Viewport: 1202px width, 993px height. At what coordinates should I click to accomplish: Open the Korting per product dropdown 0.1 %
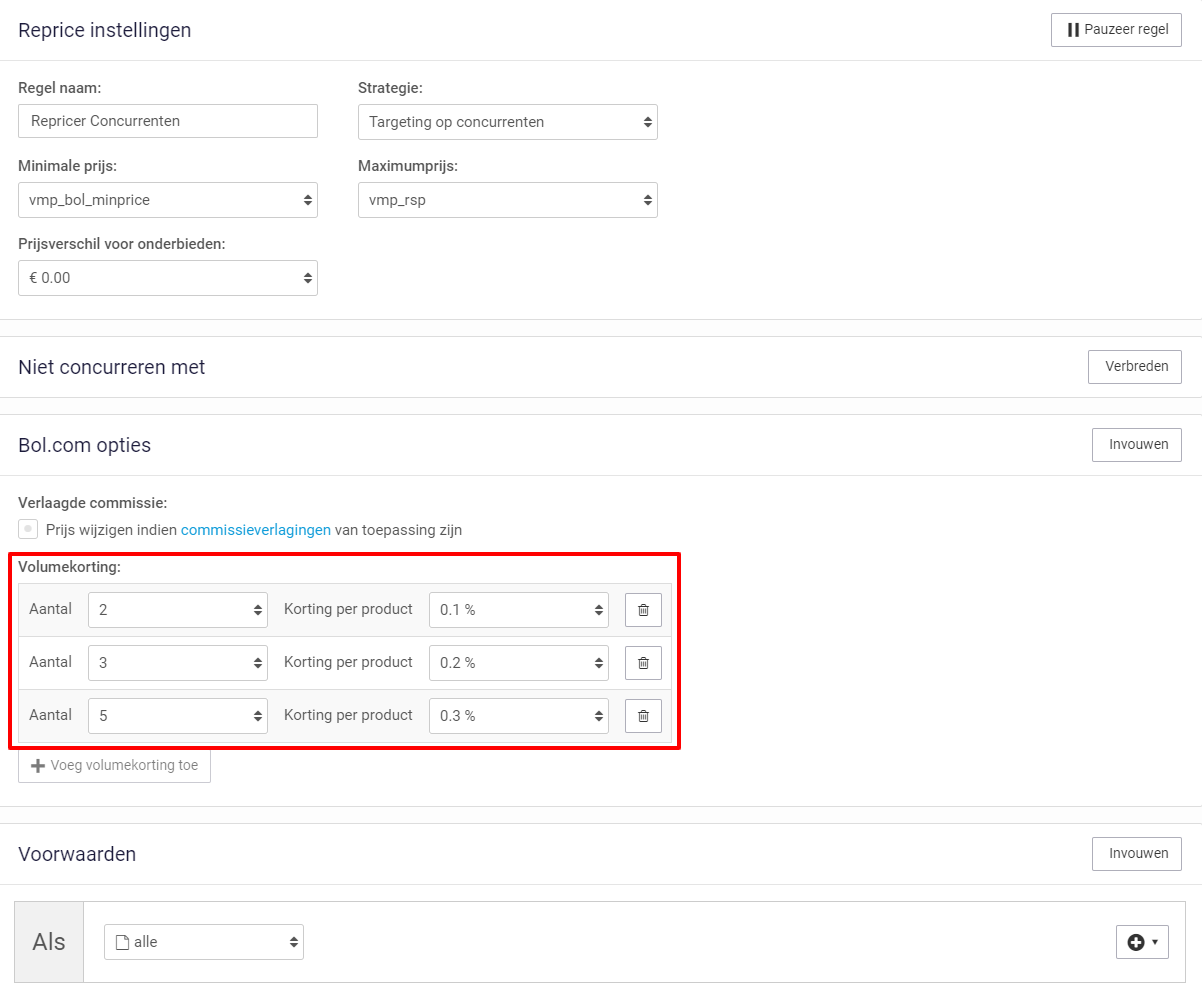pyautogui.click(x=519, y=610)
